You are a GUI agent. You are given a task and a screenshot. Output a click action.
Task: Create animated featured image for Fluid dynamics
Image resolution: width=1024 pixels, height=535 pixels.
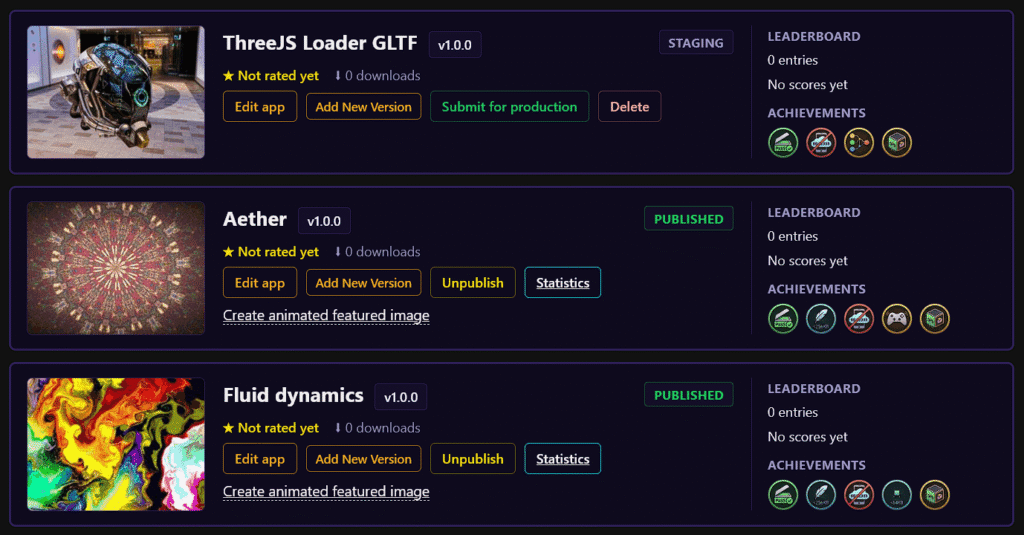tap(326, 491)
